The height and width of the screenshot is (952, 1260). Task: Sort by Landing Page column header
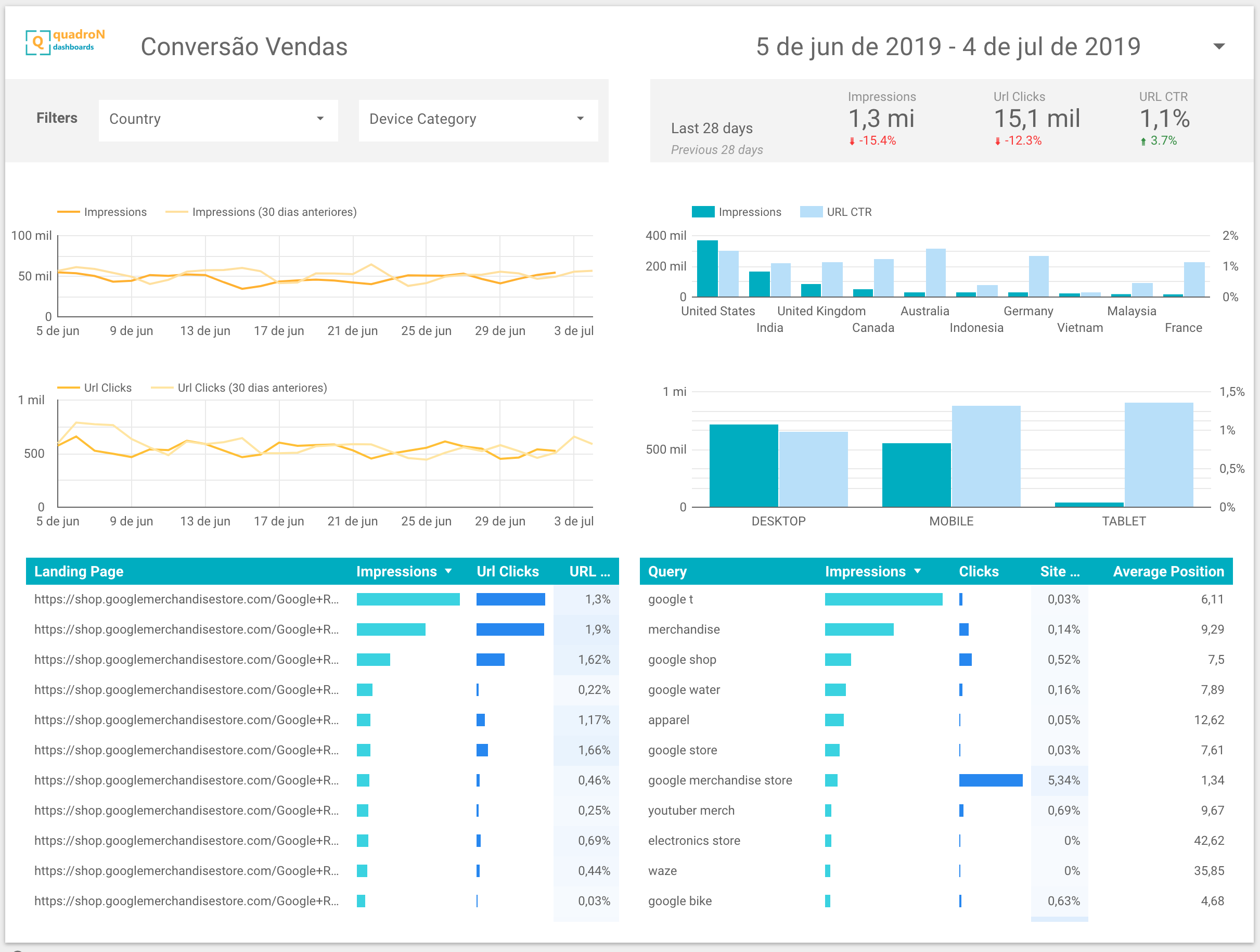tap(79, 571)
